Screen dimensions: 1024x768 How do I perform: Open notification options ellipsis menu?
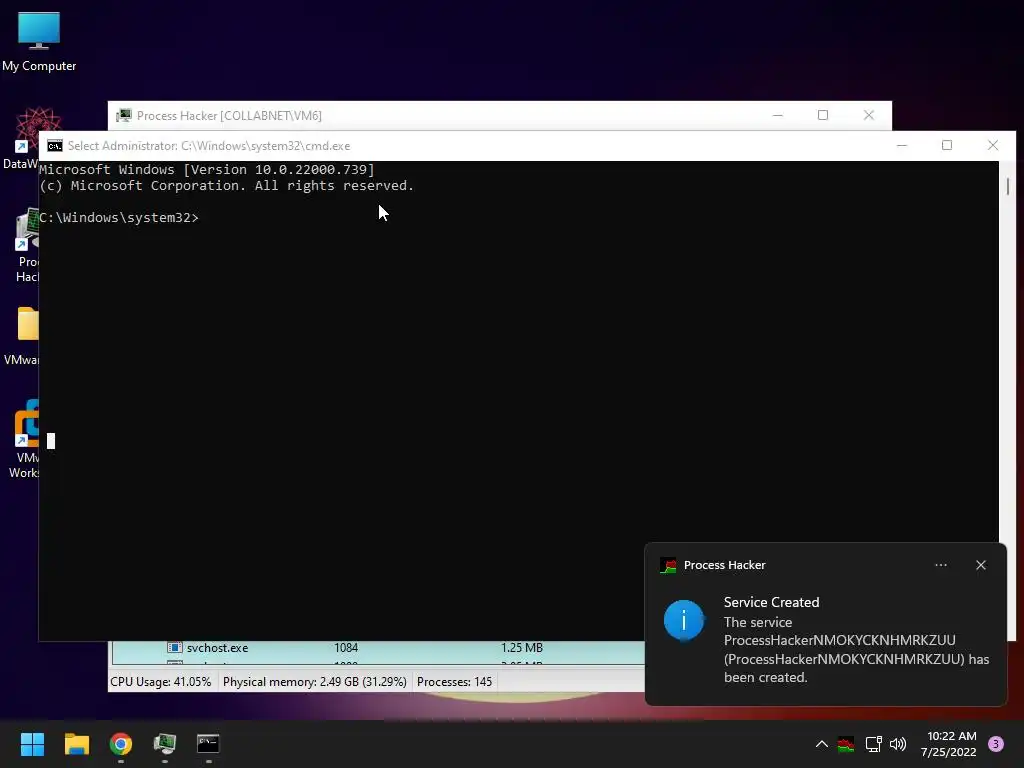941,565
